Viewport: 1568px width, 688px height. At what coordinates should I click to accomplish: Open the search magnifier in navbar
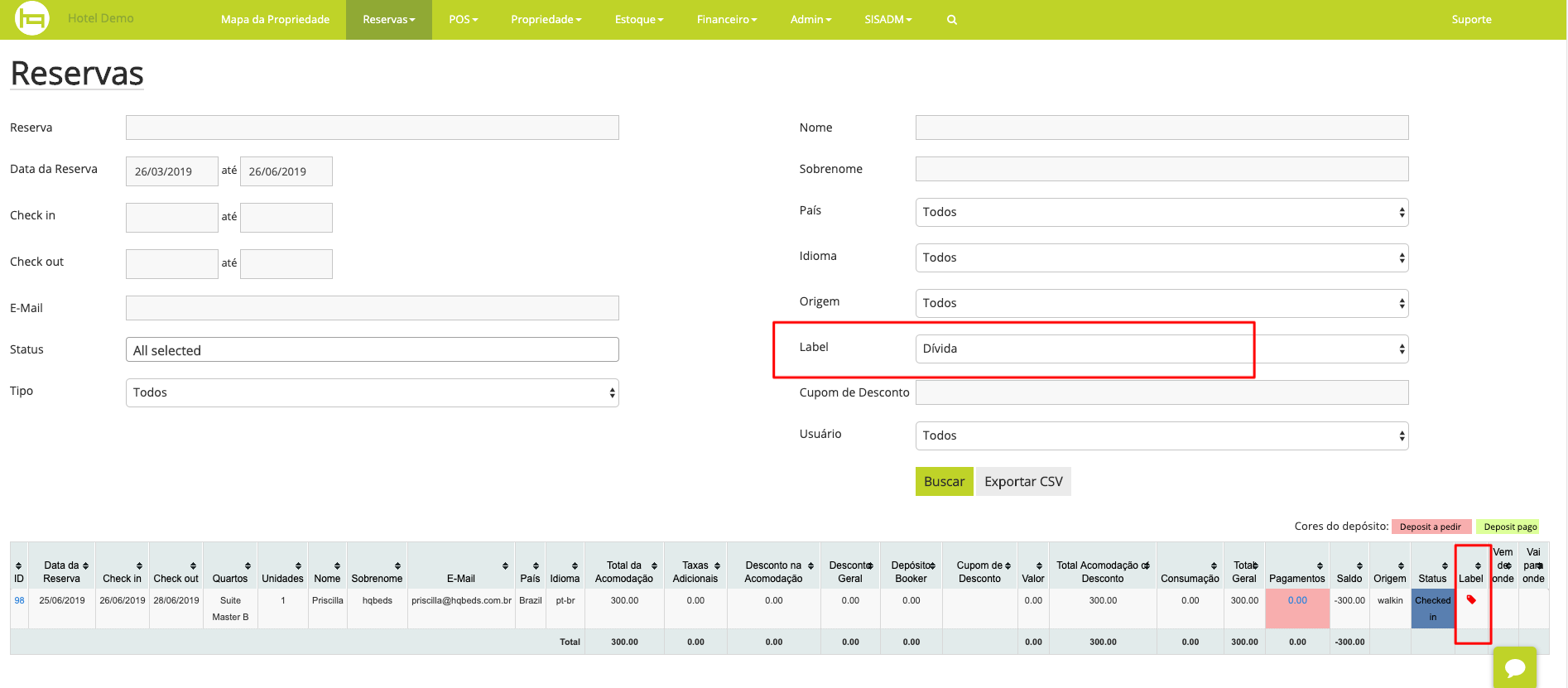[x=952, y=20]
